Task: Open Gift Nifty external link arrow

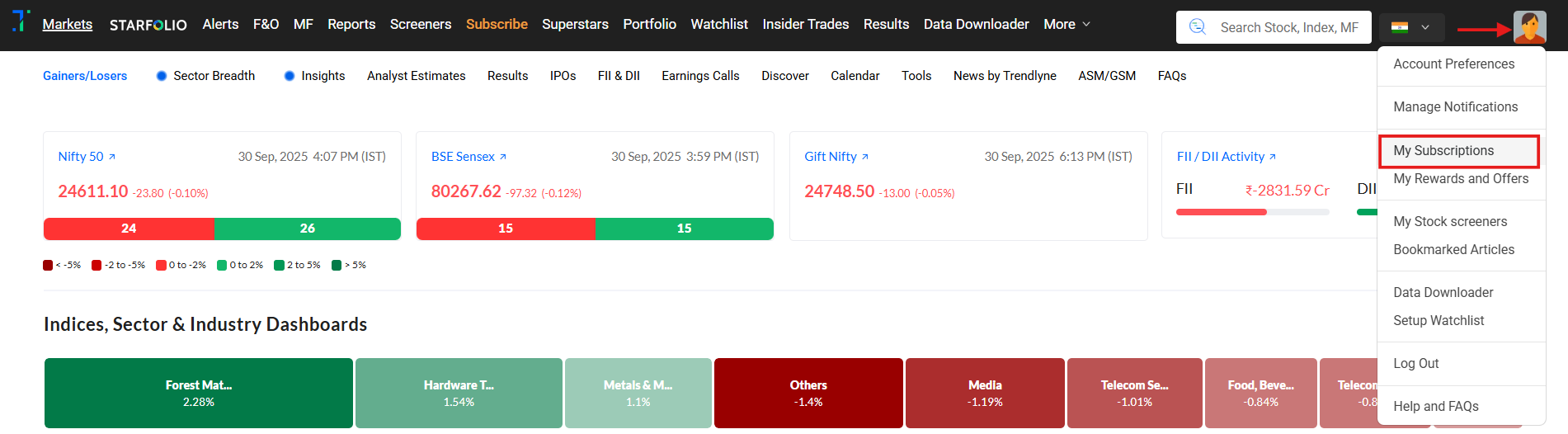Action: tap(865, 157)
